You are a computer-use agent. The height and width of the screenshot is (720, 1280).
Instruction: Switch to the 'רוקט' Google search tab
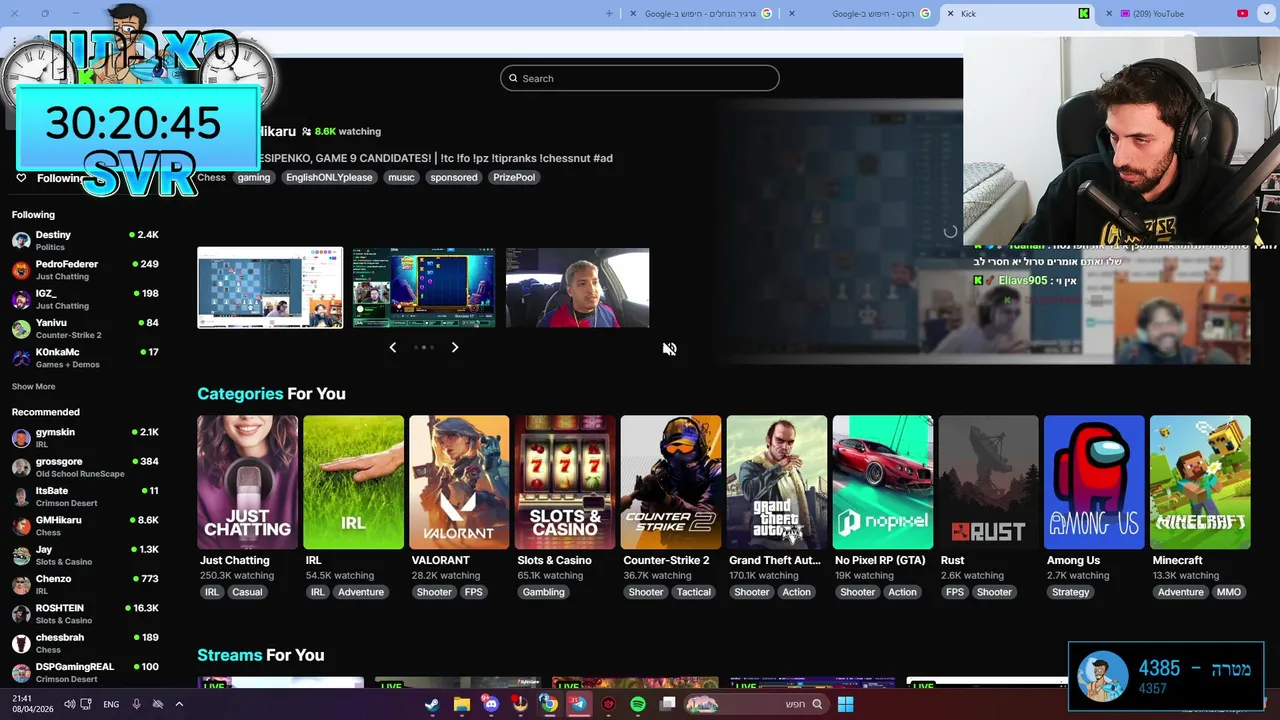(x=860, y=14)
